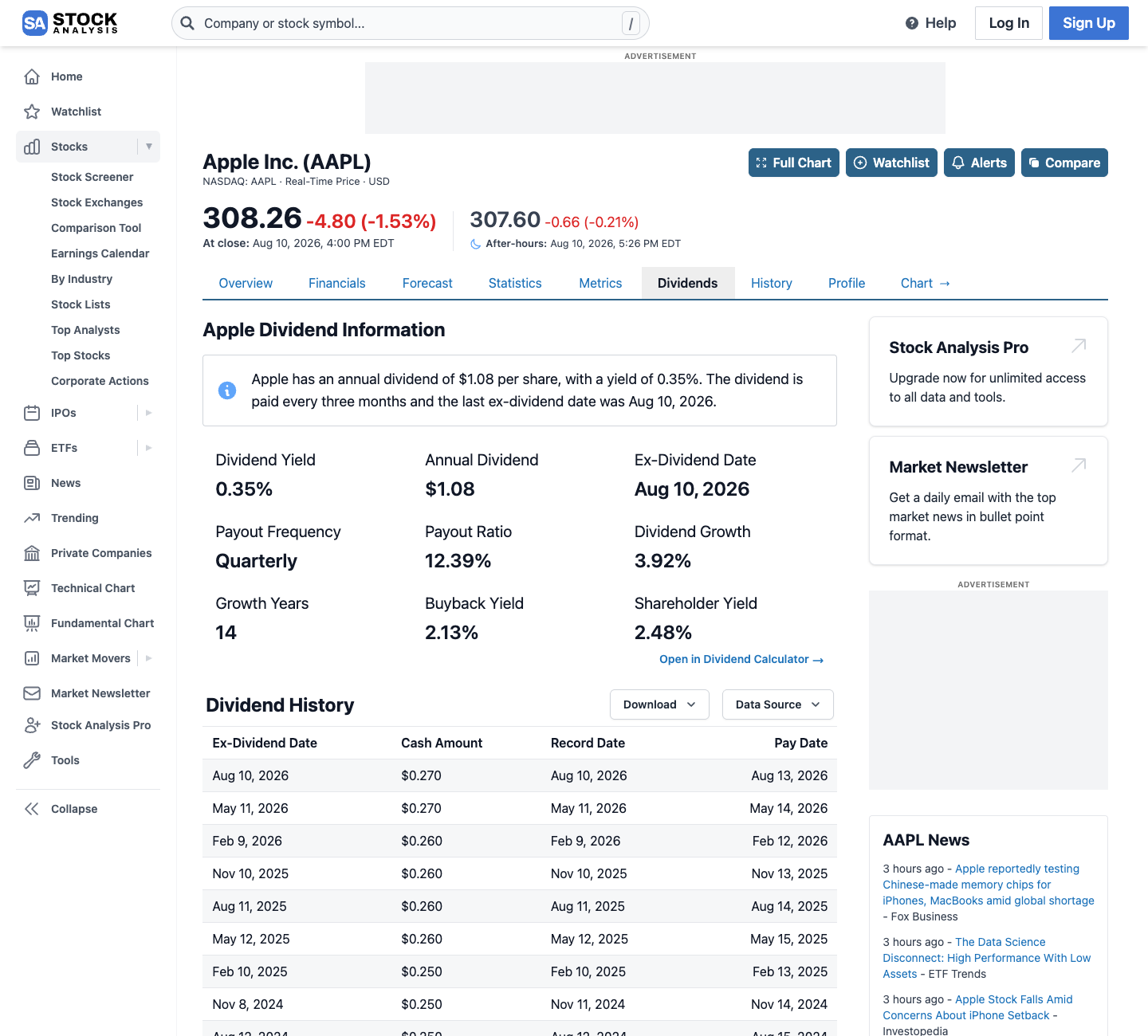This screenshot has height=1036, width=1148.
Task: Open the Download dropdown
Action: pos(659,704)
